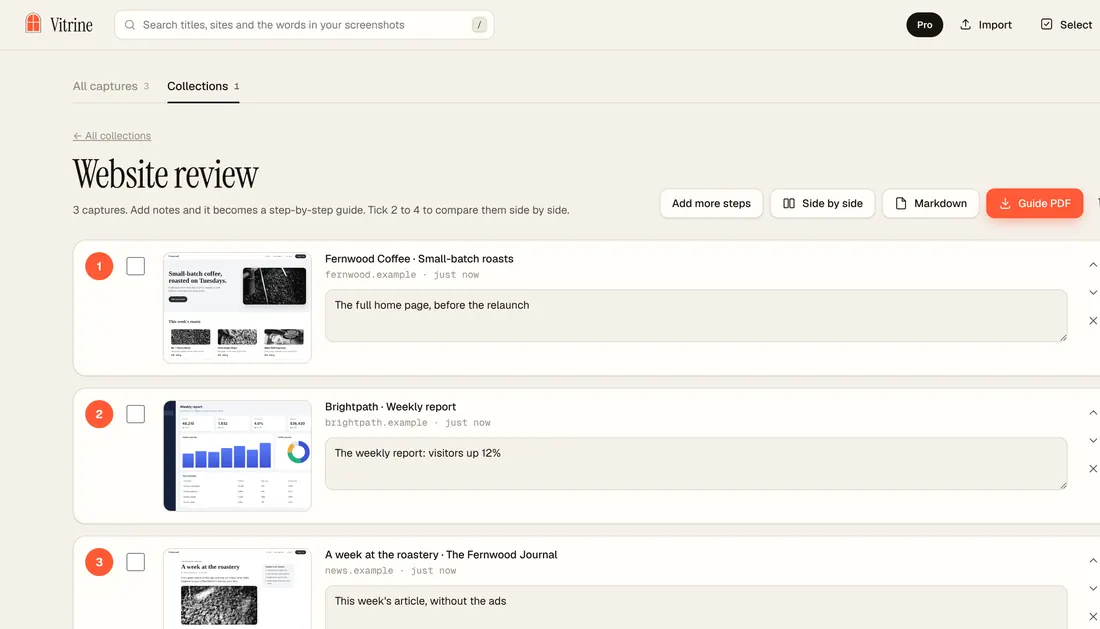Open the Pro plan badge

(925, 25)
